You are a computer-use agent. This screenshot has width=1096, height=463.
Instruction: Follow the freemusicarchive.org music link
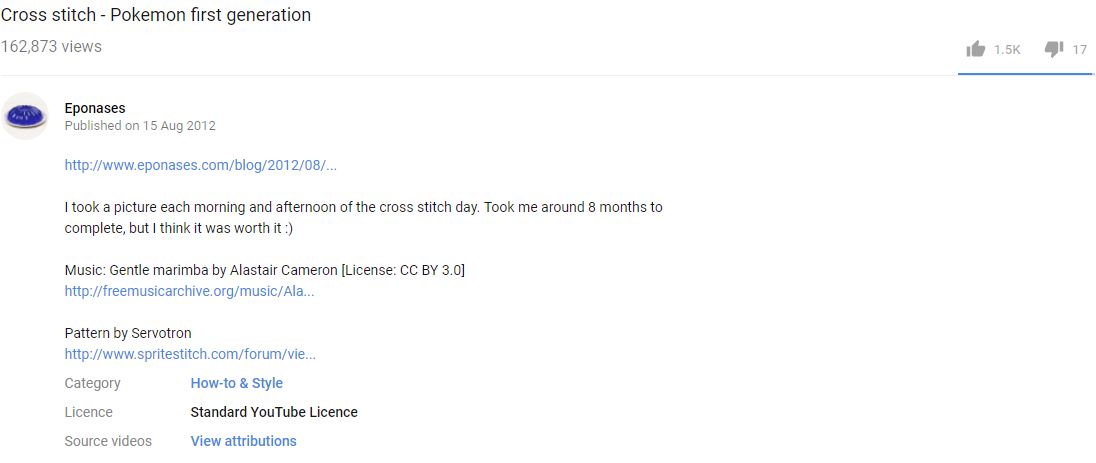(189, 291)
